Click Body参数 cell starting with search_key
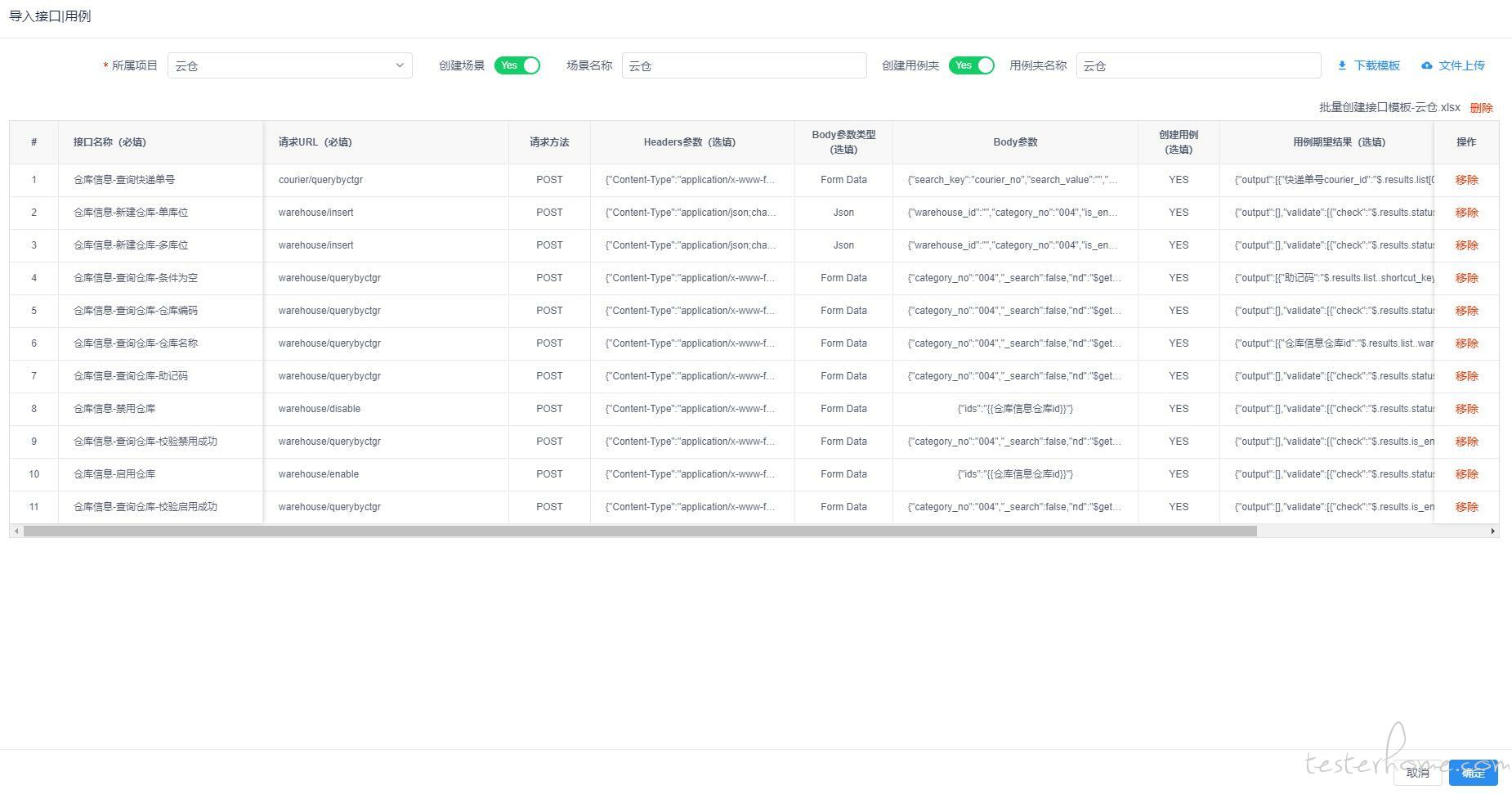 pos(1015,180)
